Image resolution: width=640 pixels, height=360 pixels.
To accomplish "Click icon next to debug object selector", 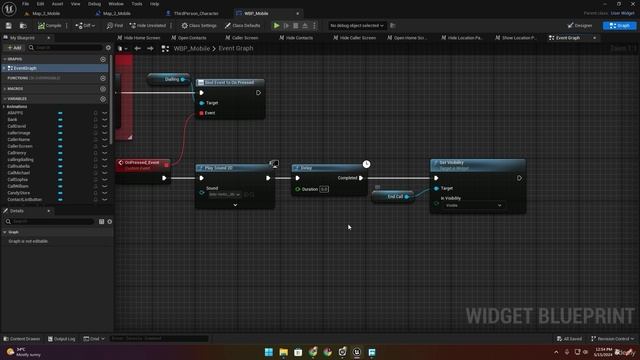I will 393,26.
